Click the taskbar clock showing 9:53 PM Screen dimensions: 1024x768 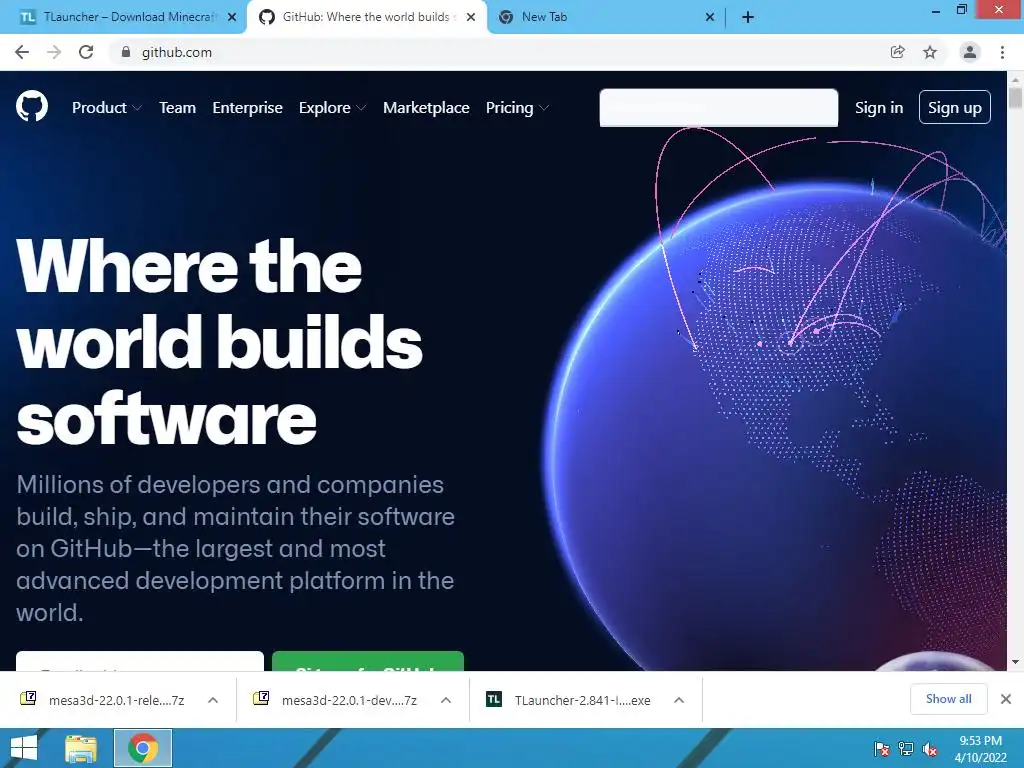[980, 748]
